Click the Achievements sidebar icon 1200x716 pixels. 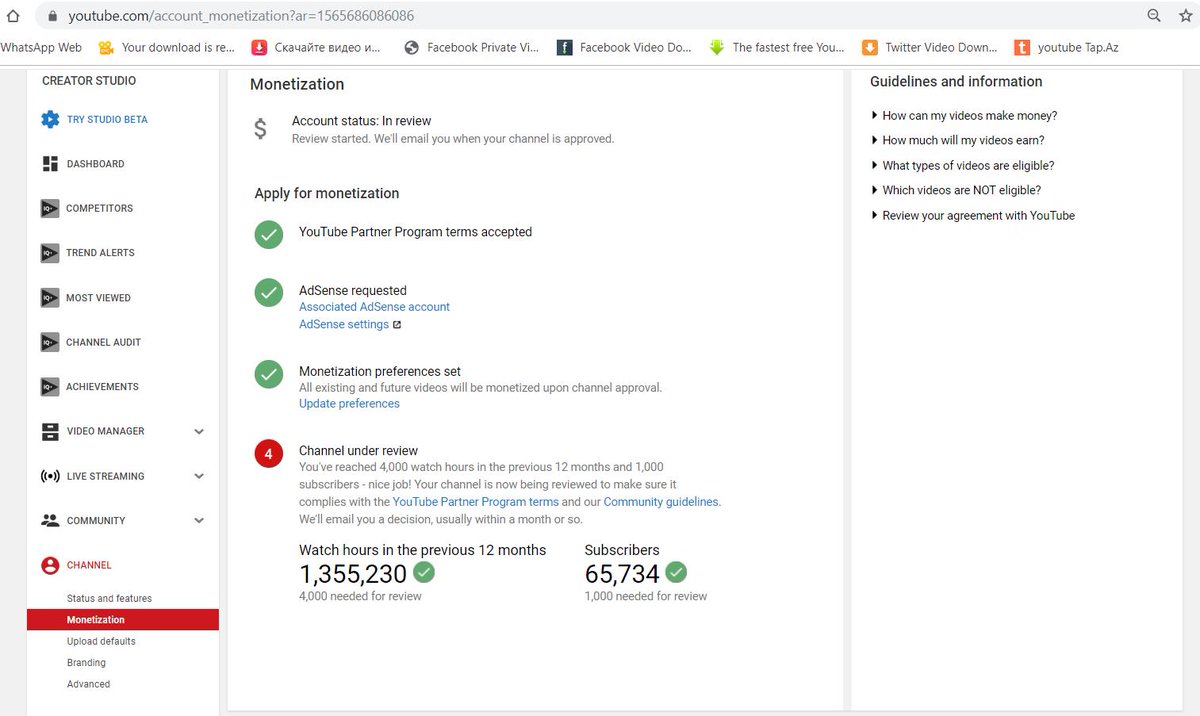50,387
